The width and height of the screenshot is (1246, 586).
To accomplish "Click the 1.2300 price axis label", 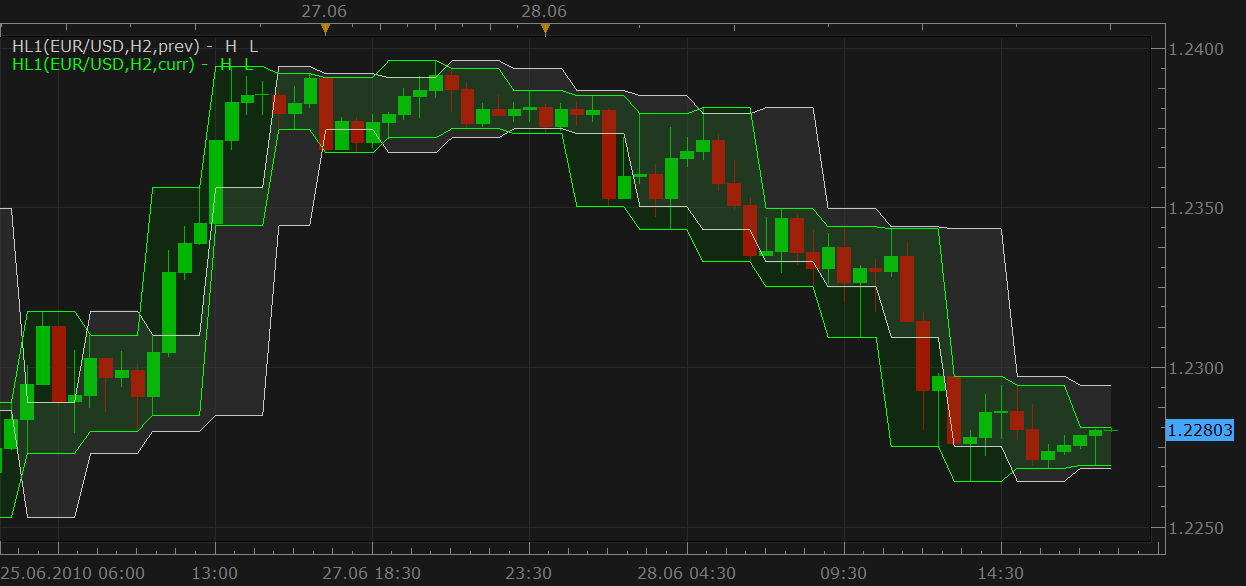I will pyautogui.click(x=1196, y=368).
